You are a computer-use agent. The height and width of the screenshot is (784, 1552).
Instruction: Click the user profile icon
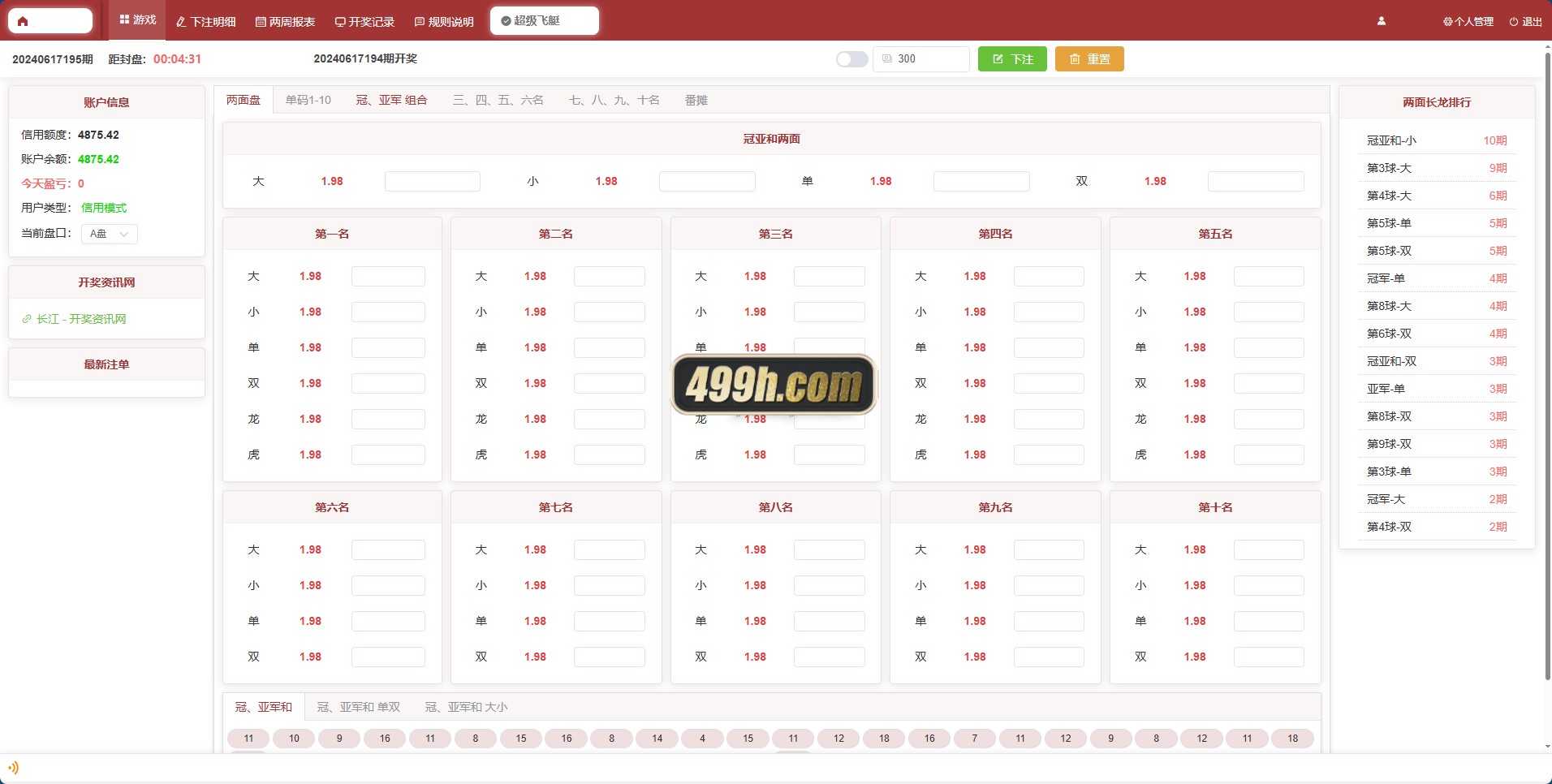[1382, 21]
